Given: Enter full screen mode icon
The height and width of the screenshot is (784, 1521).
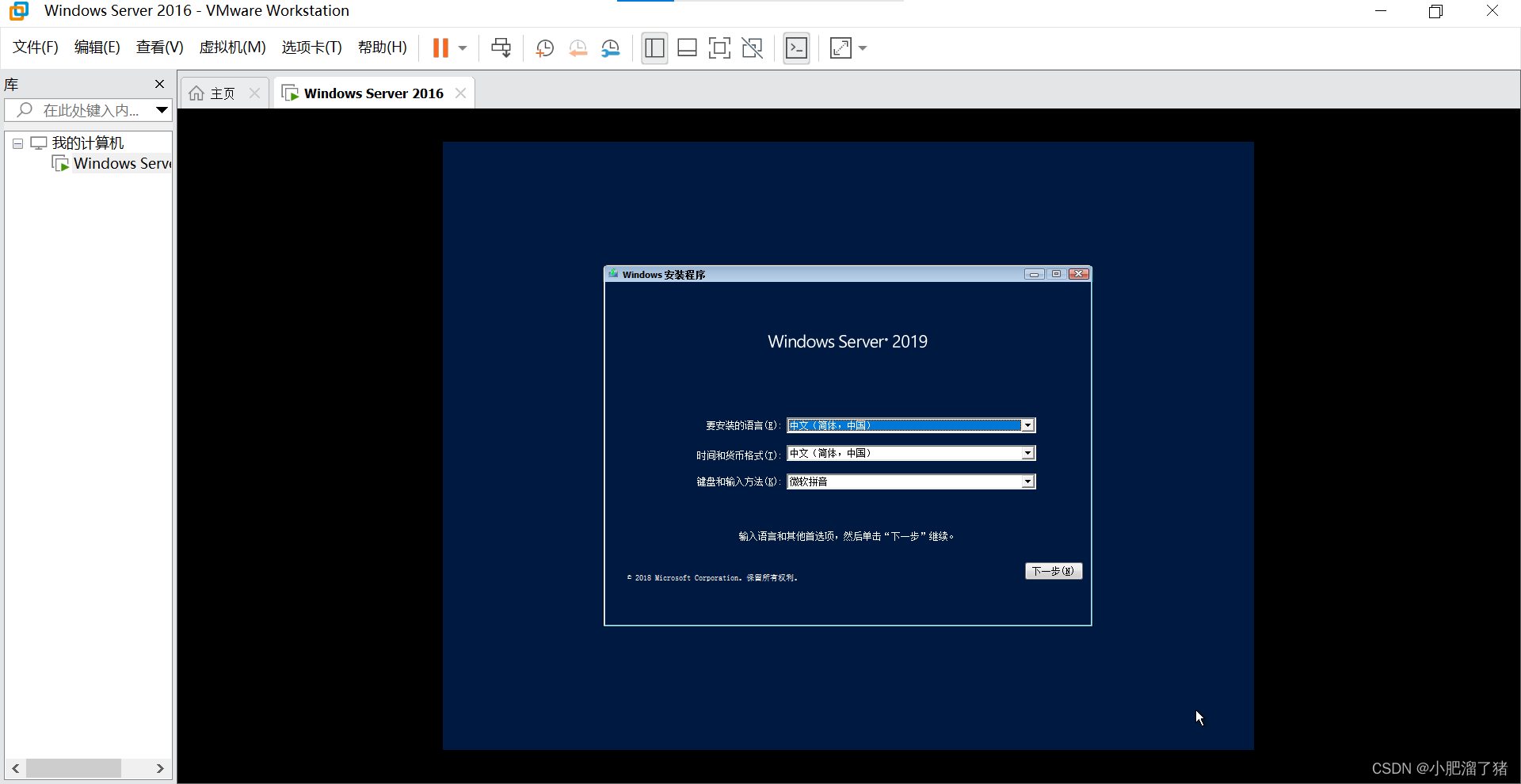Looking at the screenshot, I should coord(719,48).
